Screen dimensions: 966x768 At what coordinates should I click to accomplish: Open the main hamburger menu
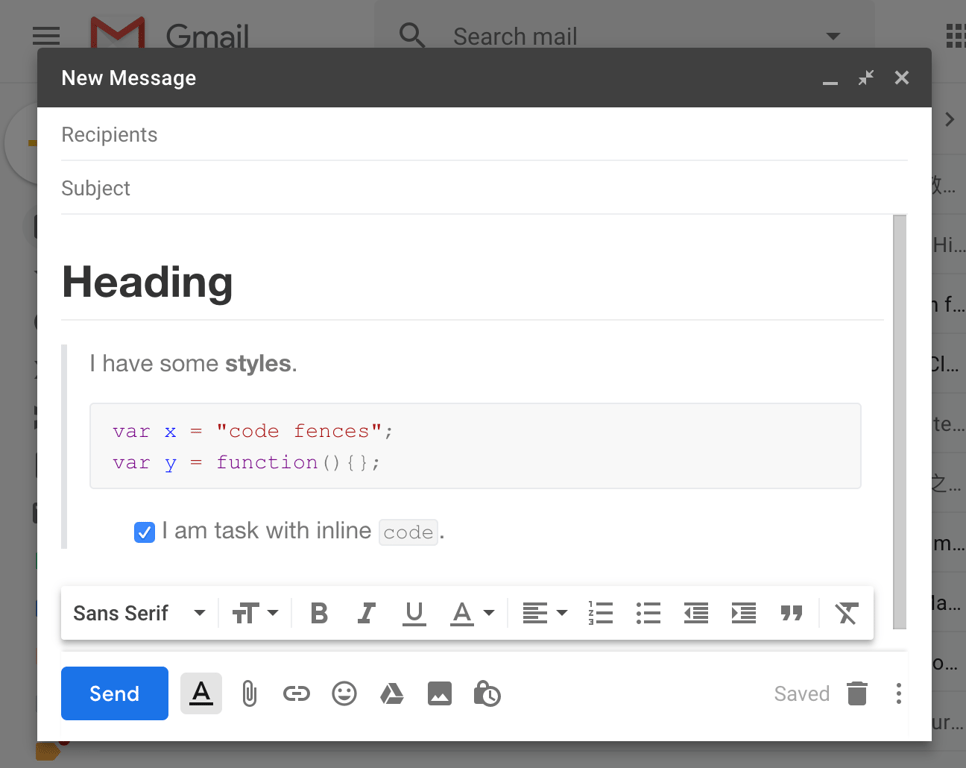(x=46, y=36)
